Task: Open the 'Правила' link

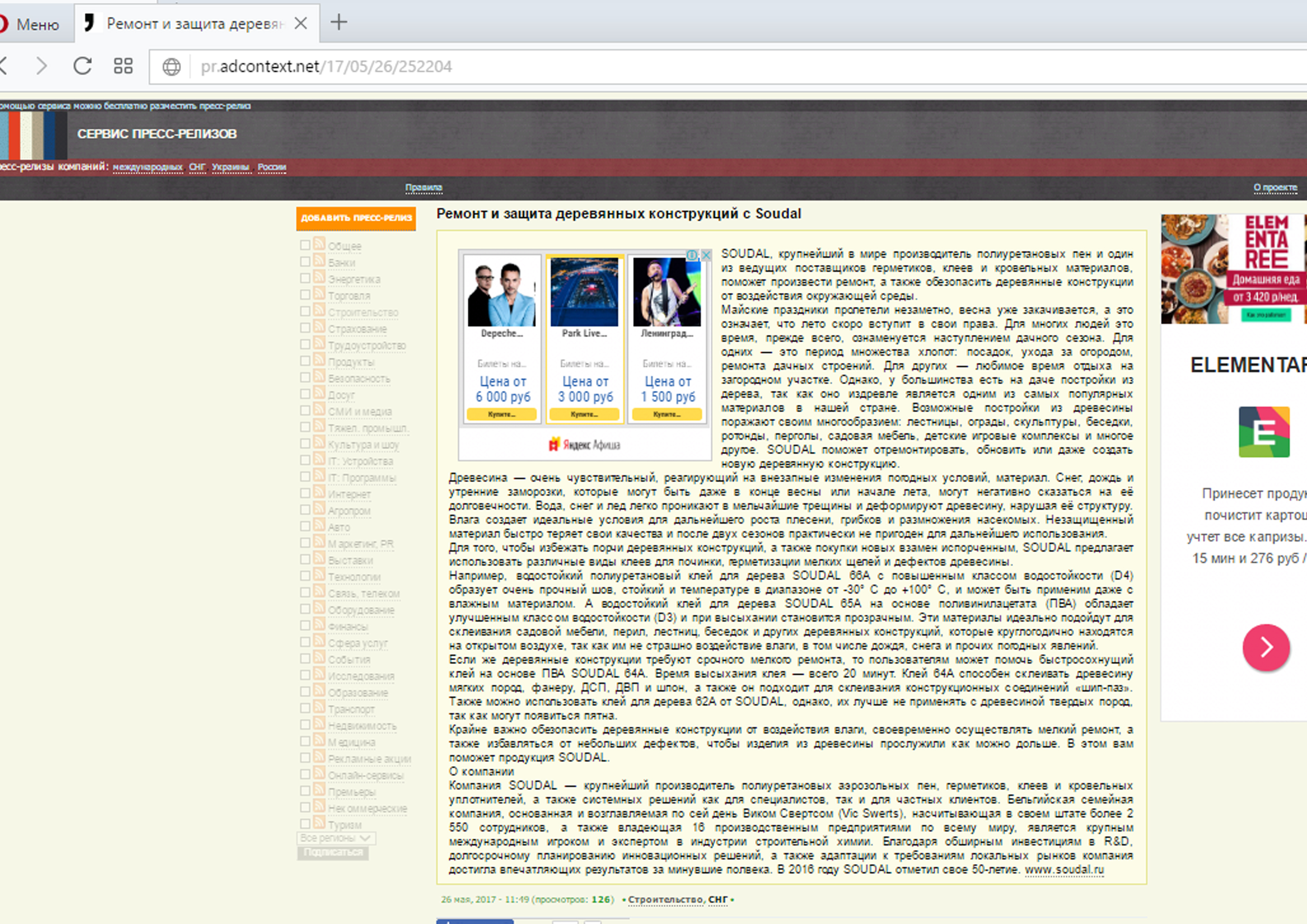Action: point(424,187)
